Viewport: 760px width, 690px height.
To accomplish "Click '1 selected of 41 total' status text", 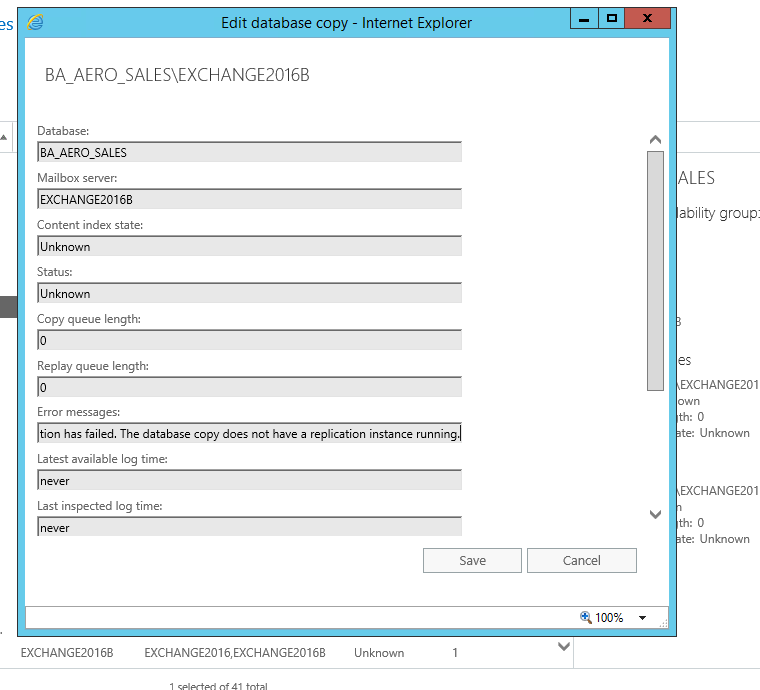I will tap(218, 686).
